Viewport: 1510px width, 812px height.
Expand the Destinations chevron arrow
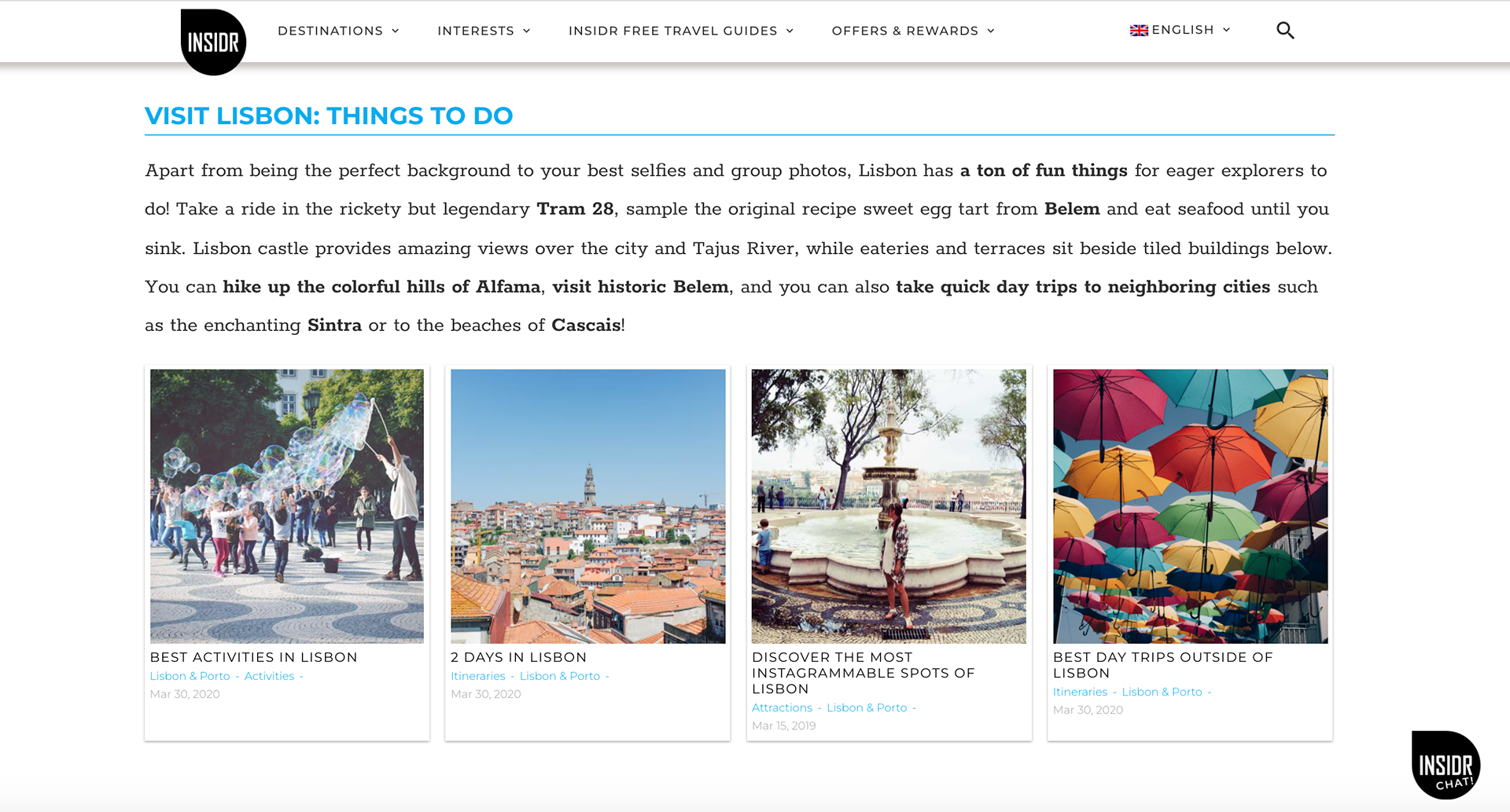point(396,31)
